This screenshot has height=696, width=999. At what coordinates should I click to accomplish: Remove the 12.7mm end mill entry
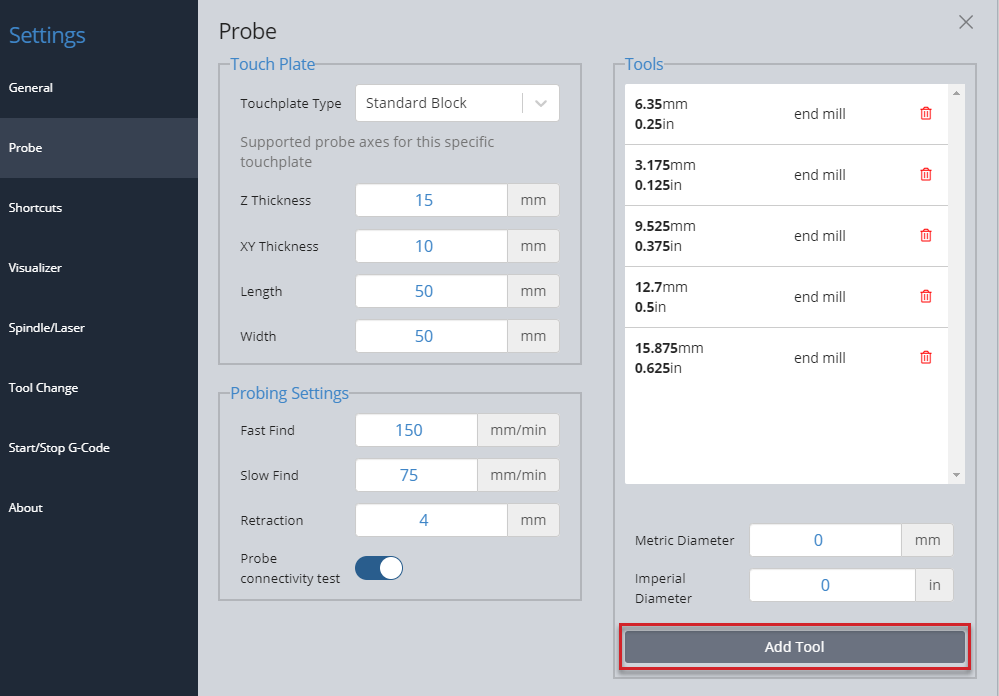926,296
